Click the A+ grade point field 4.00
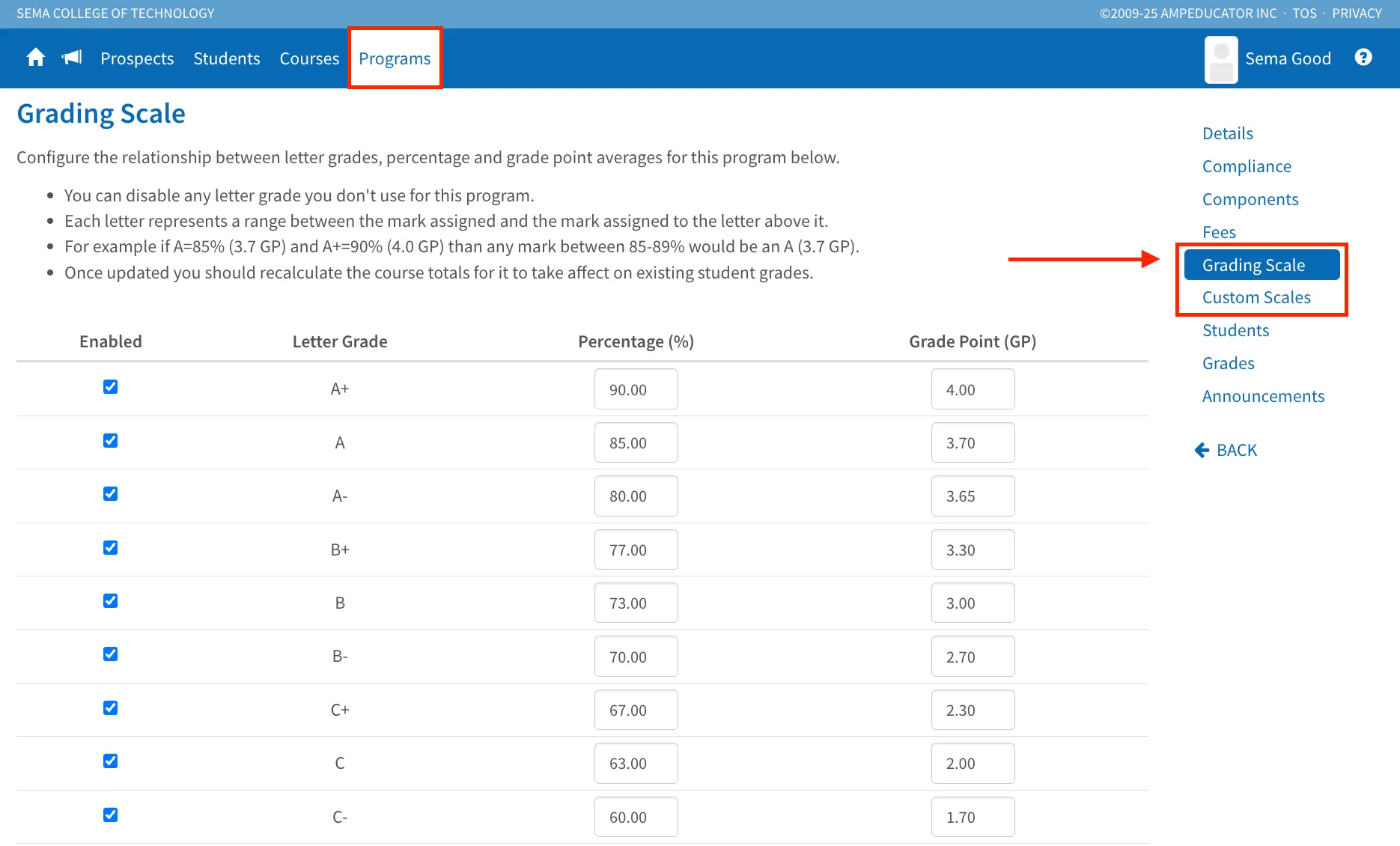1400x846 pixels. pyautogui.click(x=973, y=389)
